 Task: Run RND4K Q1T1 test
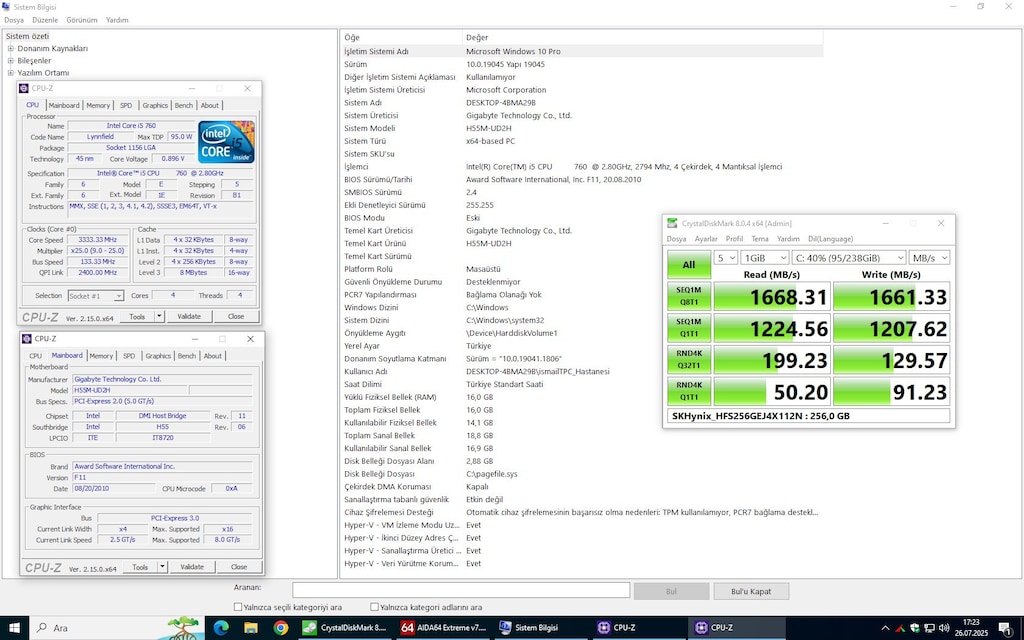(689, 391)
